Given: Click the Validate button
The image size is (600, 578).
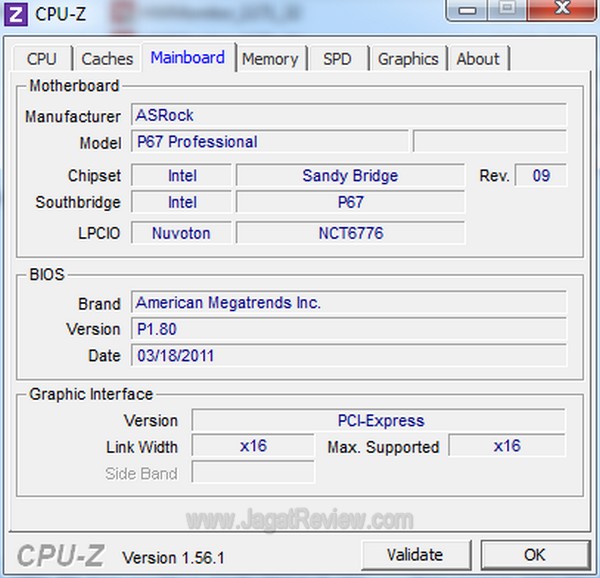Looking at the screenshot, I should [x=415, y=555].
